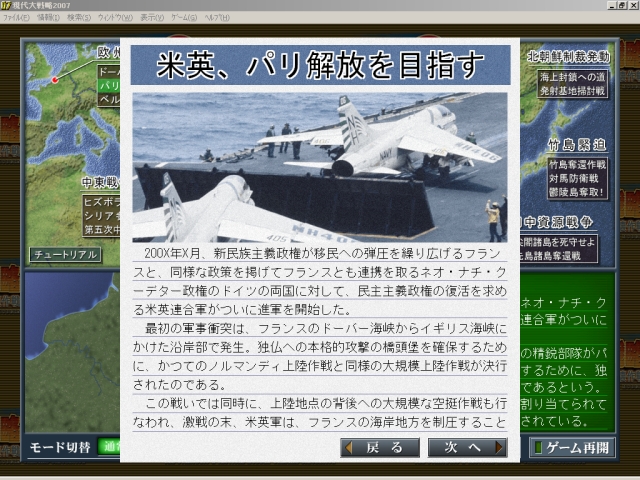The height and width of the screenshot is (480, 640).
Task: Select the 発射基地掃討戦 scenario
Action: (572, 91)
